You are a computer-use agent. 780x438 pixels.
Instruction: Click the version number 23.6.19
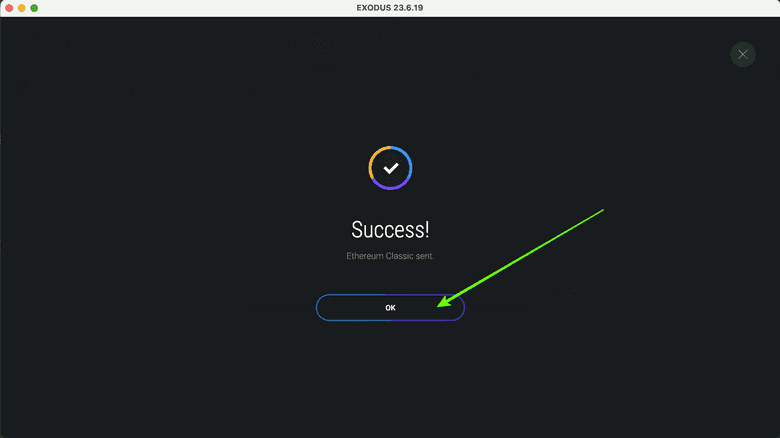coord(408,8)
